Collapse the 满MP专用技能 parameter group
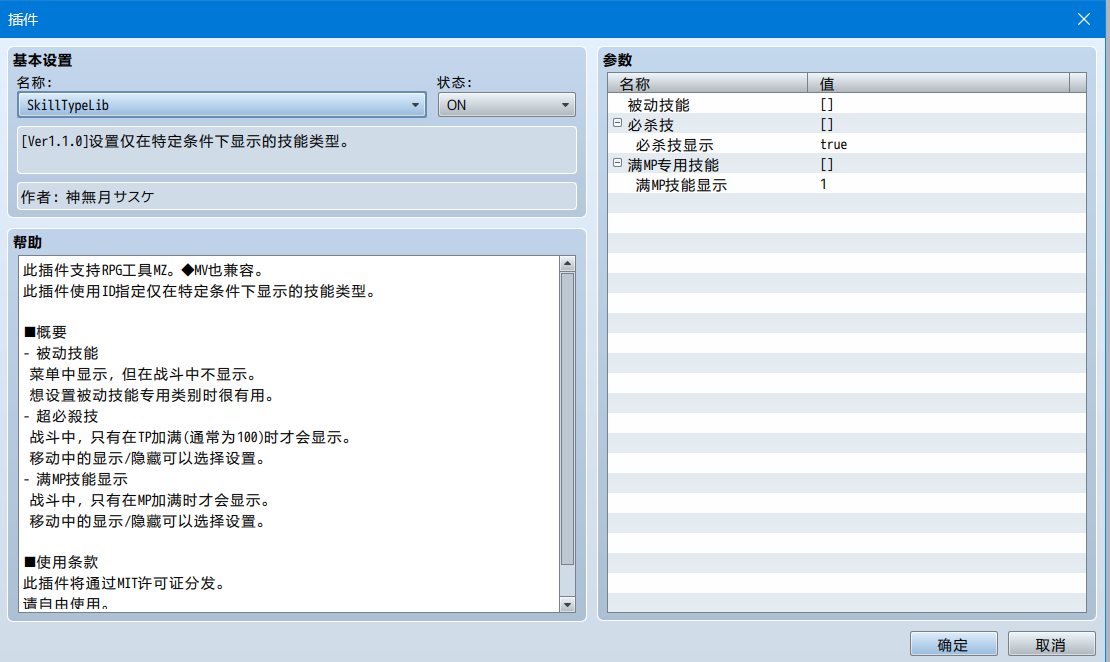The height and width of the screenshot is (662, 1110). [x=617, y=164]
